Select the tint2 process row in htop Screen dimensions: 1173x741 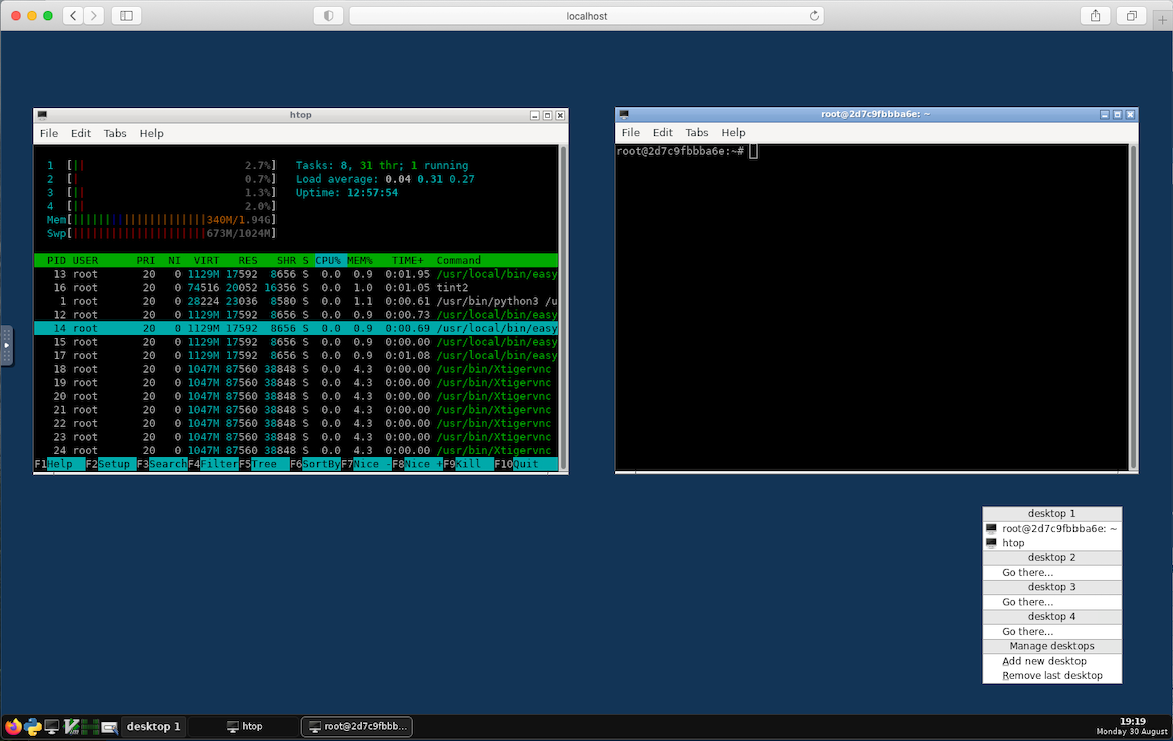[295, 287]
